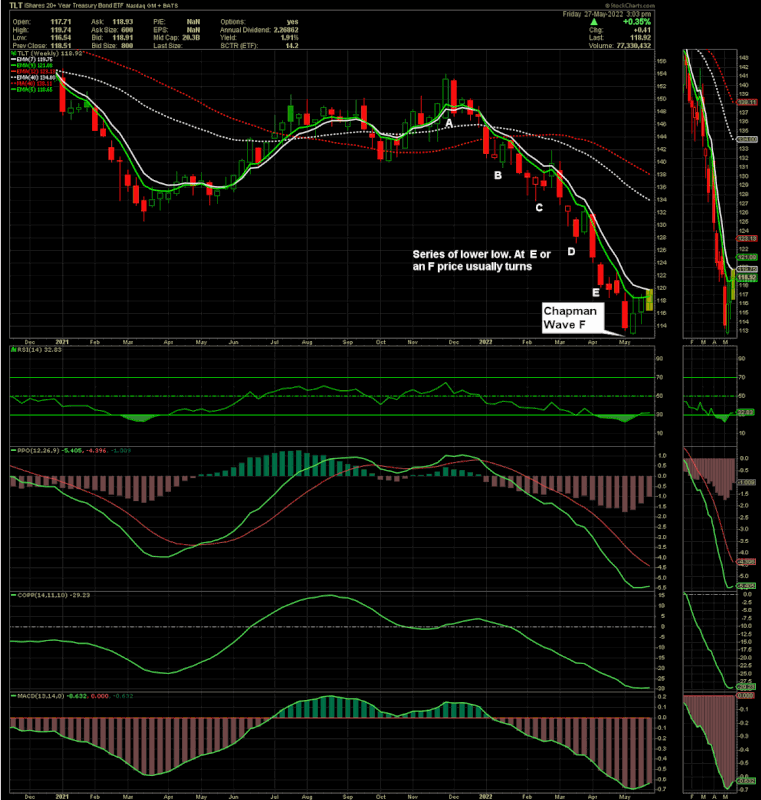
Task: Click the BCTR (ETF) value 14.2
Action: 292,46
